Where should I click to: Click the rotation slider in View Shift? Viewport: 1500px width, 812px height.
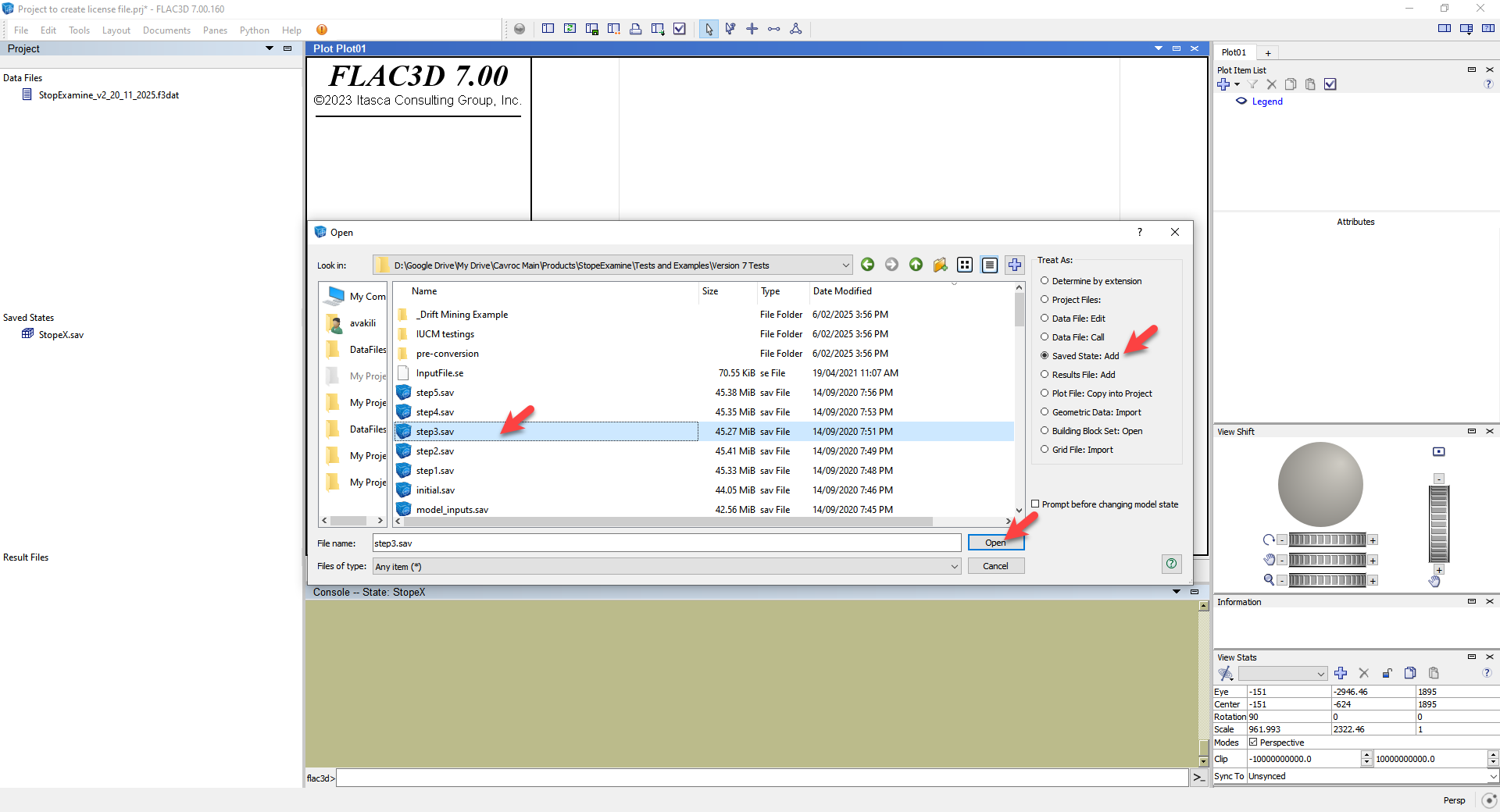coord(1327,540)
